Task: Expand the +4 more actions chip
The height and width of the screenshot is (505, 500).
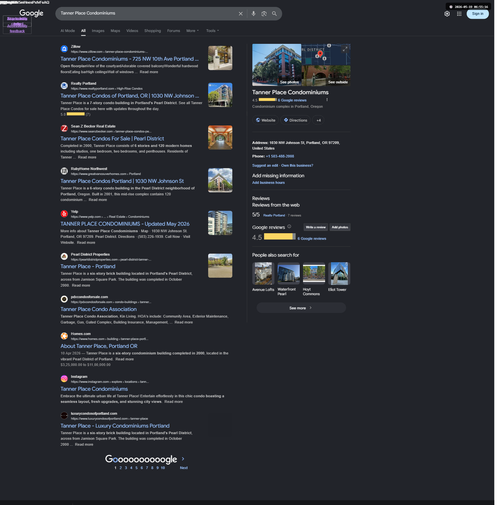Action: 319,120
